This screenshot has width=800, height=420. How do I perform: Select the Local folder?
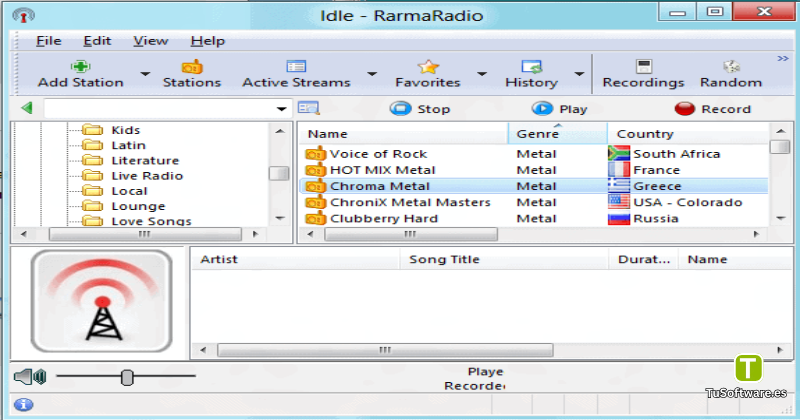coord(129,191)
